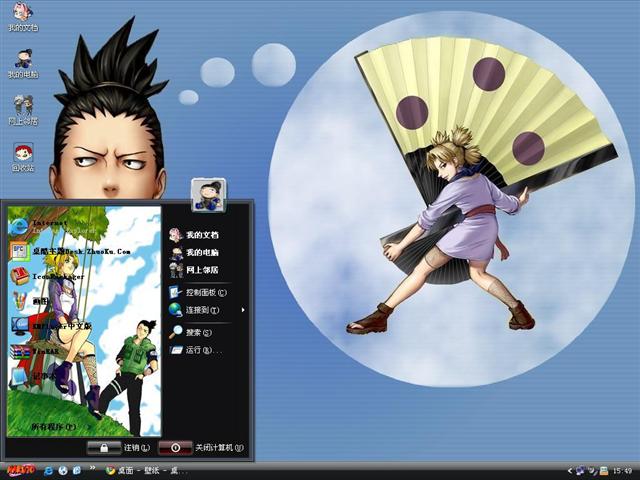Click the user avatar picture on start menu

209,195
